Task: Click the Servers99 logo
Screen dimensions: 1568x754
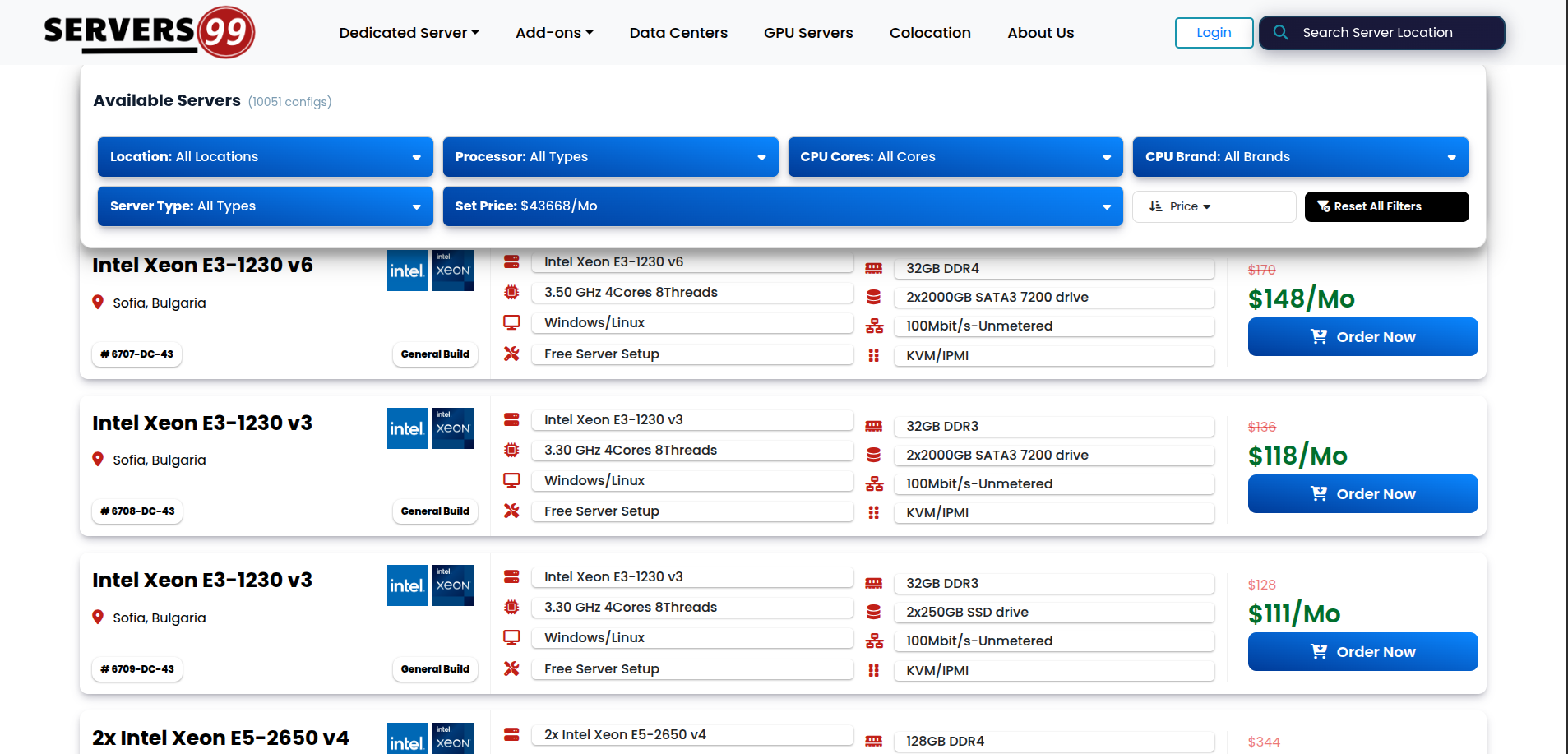Action: click(x=149, y=32)
